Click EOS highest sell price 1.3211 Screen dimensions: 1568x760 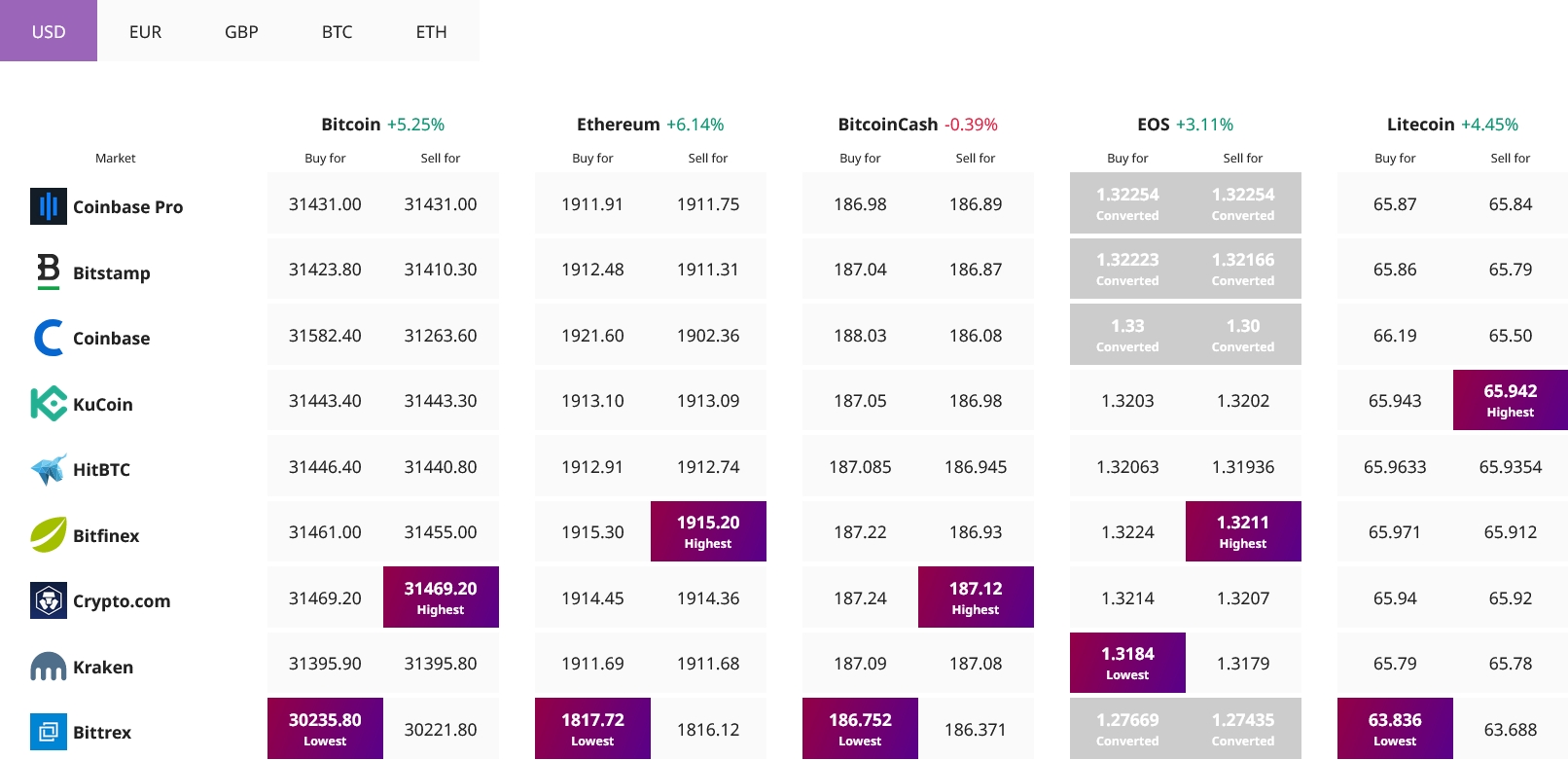(1243, 531)
